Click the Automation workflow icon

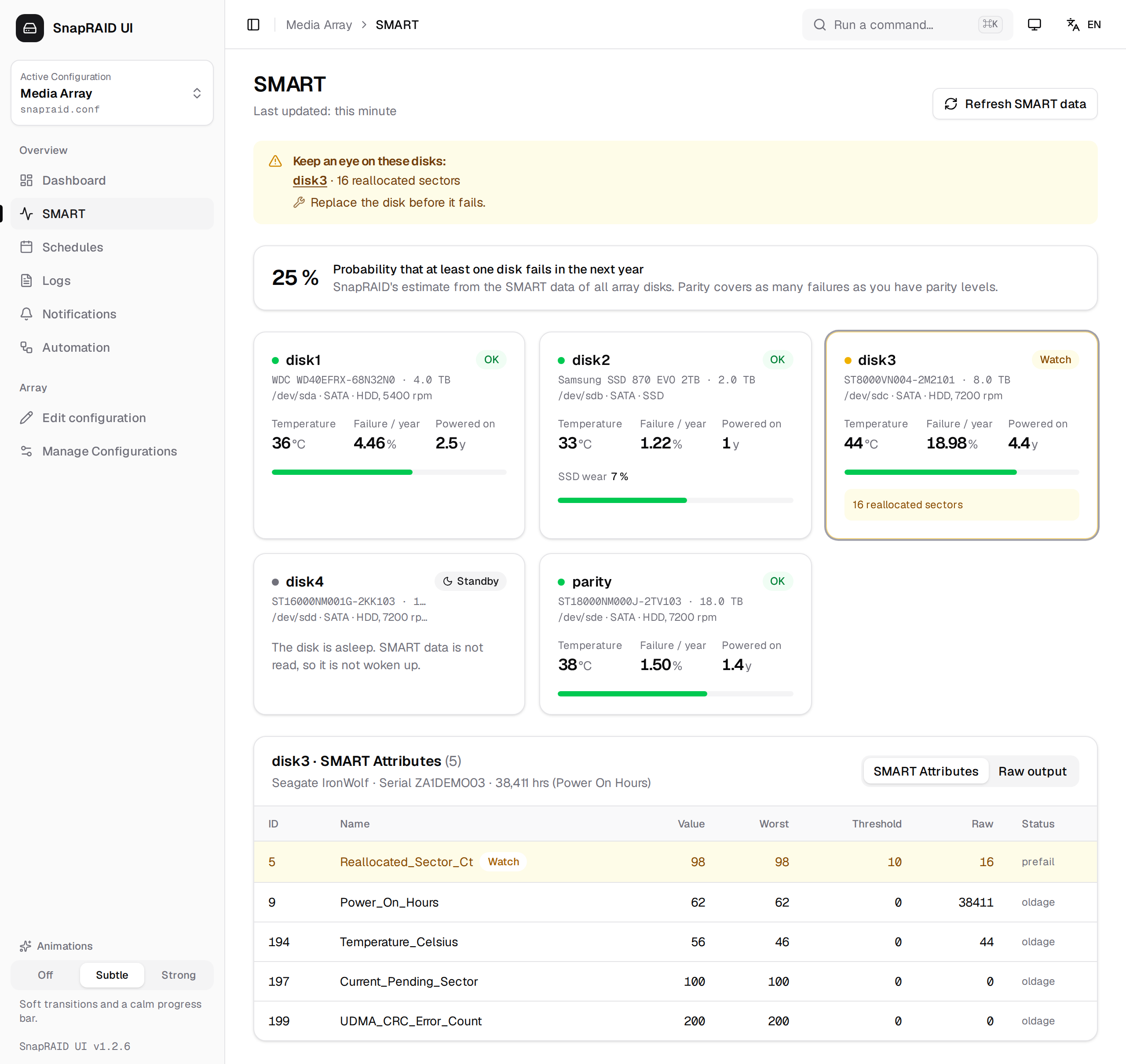[27, 348]
